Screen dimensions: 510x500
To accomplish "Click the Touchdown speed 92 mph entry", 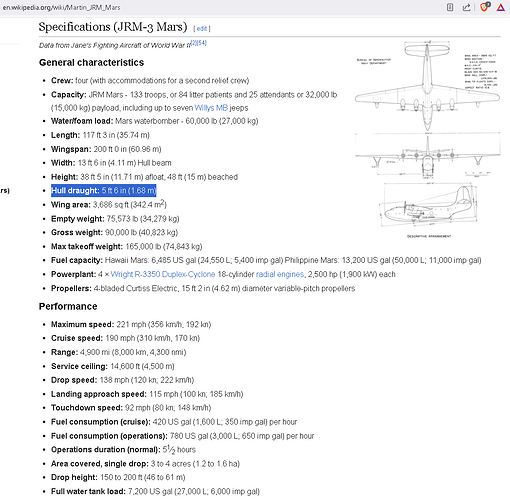I will [x=131, y=408].
